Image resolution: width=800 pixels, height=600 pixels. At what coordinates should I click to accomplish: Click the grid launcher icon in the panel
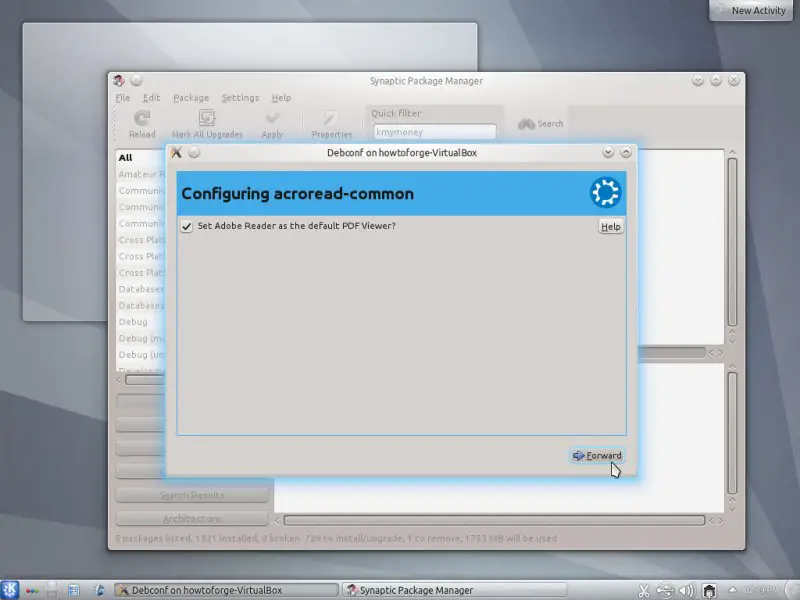(73, 590)
